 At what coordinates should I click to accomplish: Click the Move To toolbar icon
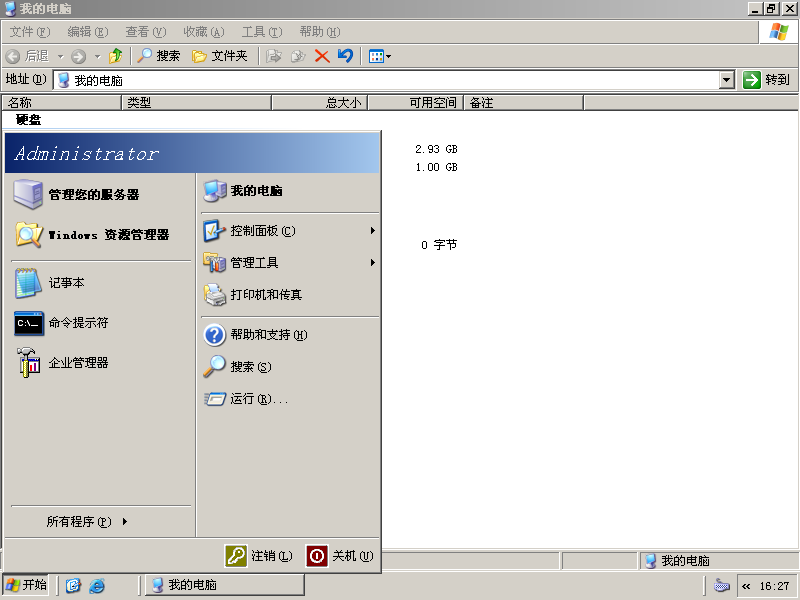click(x=274, y=56)
